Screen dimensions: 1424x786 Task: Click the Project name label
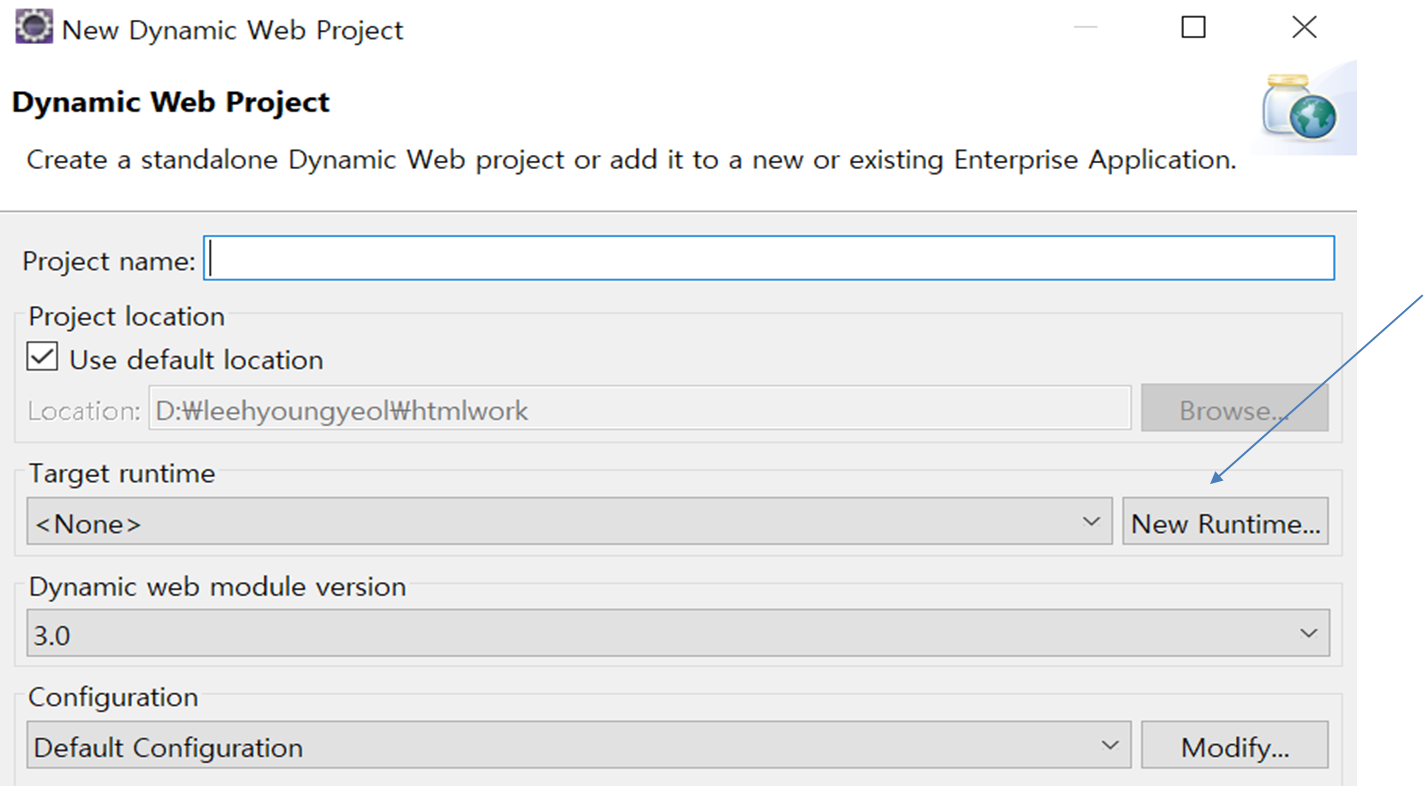pyautogui.click(x=108, y=261)
